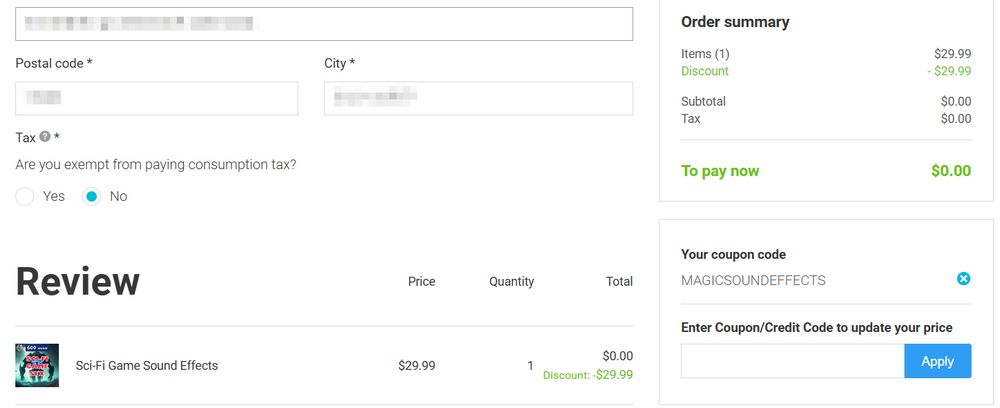Remove the MAGICSOUNDEFFECTS coupon with the X icon
This screenshot has height=408, width=1000.
[964, 279]
